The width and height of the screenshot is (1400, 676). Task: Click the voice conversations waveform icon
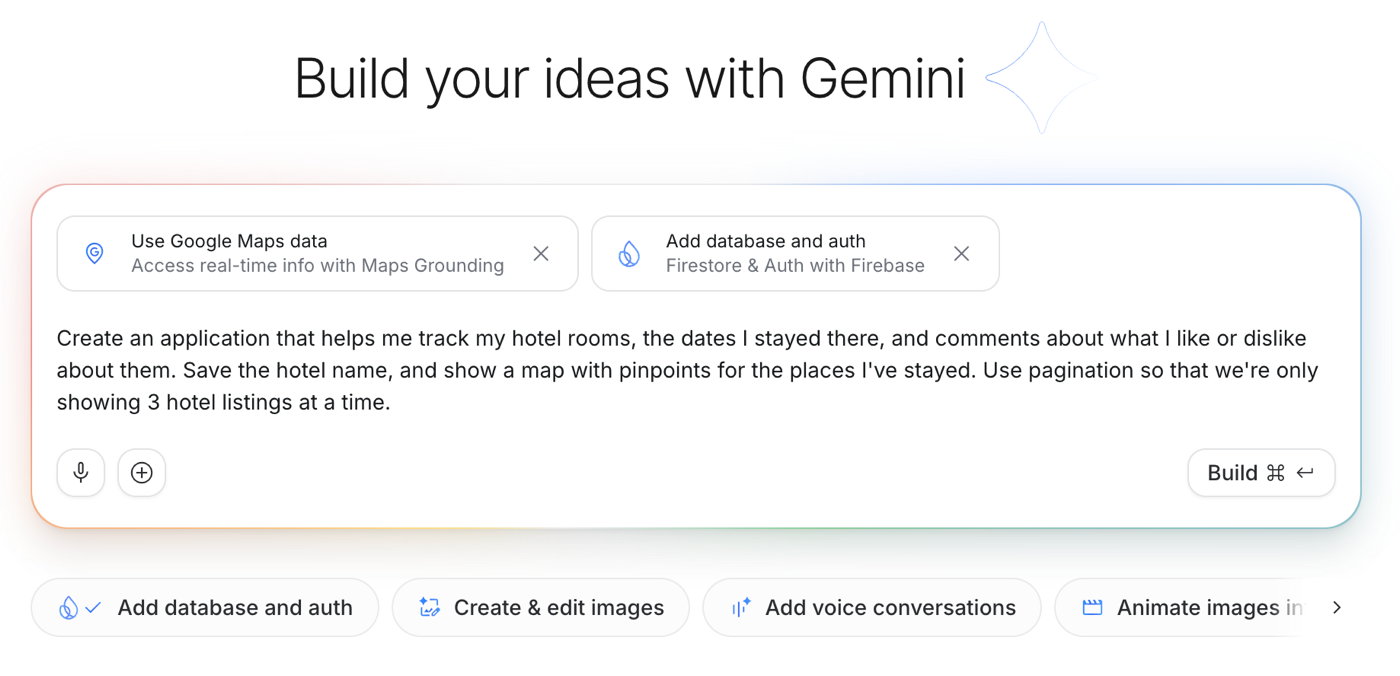click(x=741, y=607)
